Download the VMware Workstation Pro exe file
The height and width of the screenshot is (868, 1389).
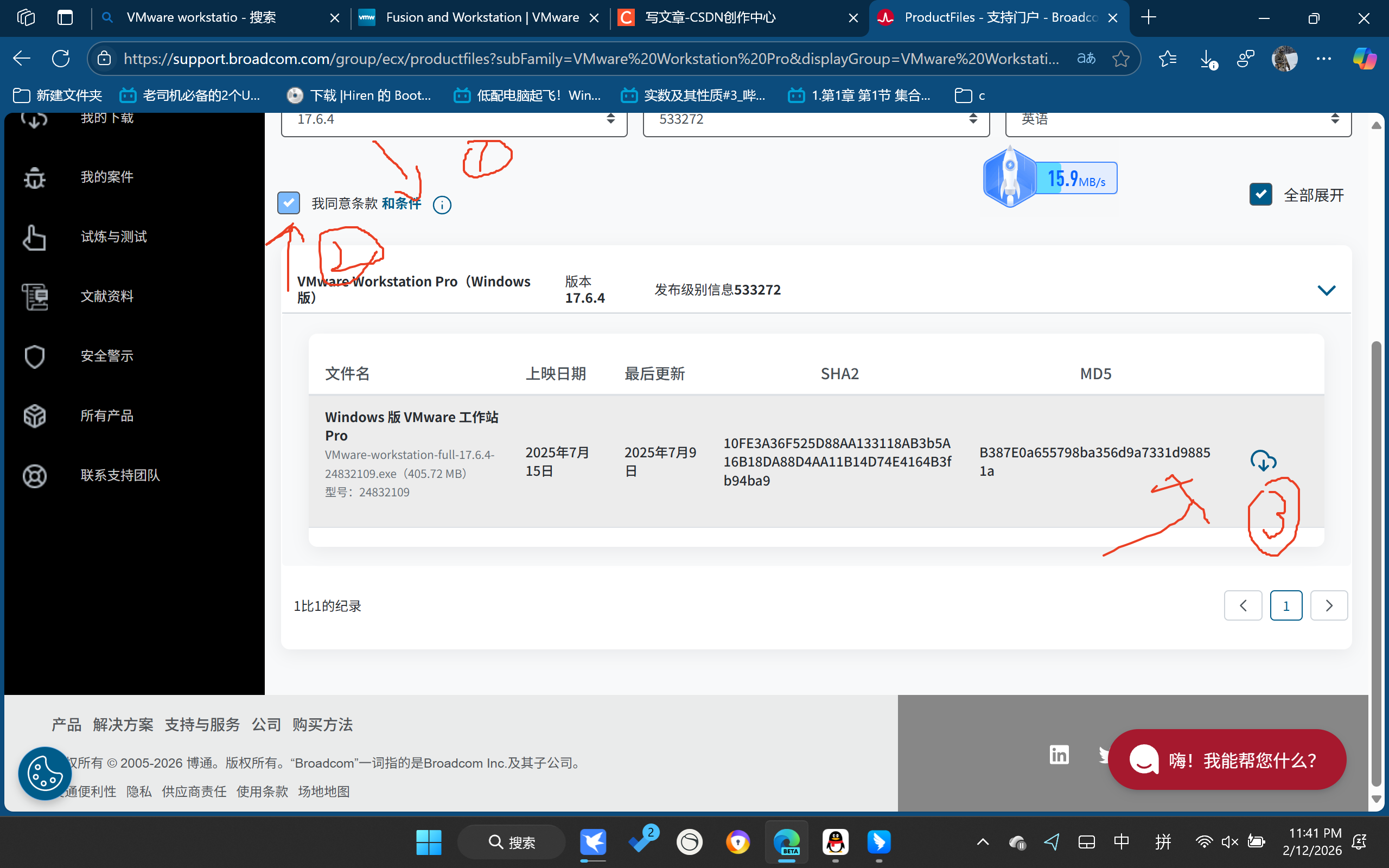pyautogui.click(x=1263, y=461)
